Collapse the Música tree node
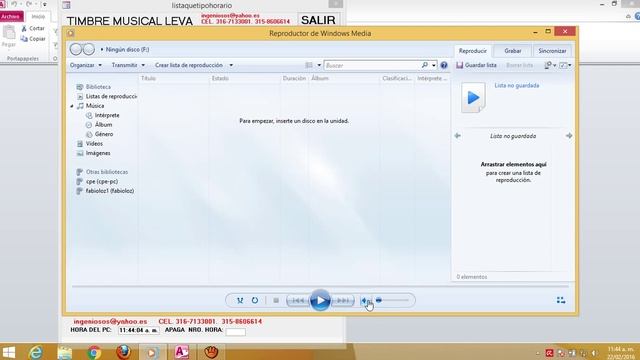Image resolution: width=640 pixels, height=360 pixels. coord(72,106)
